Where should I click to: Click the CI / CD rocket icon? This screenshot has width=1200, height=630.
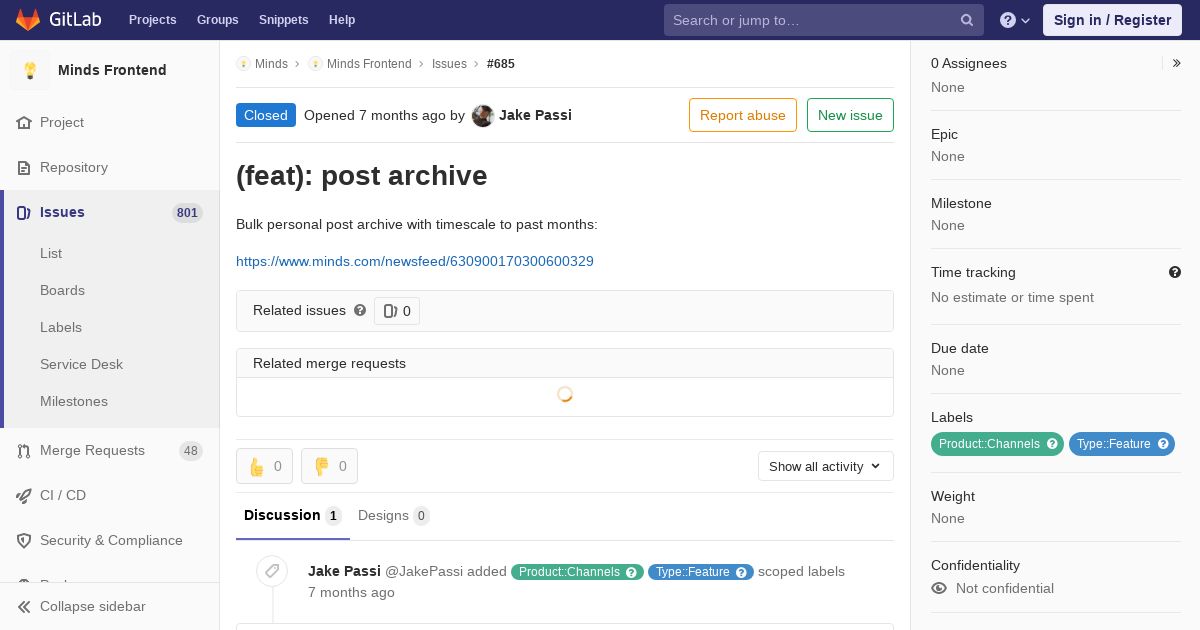[24, 496]
